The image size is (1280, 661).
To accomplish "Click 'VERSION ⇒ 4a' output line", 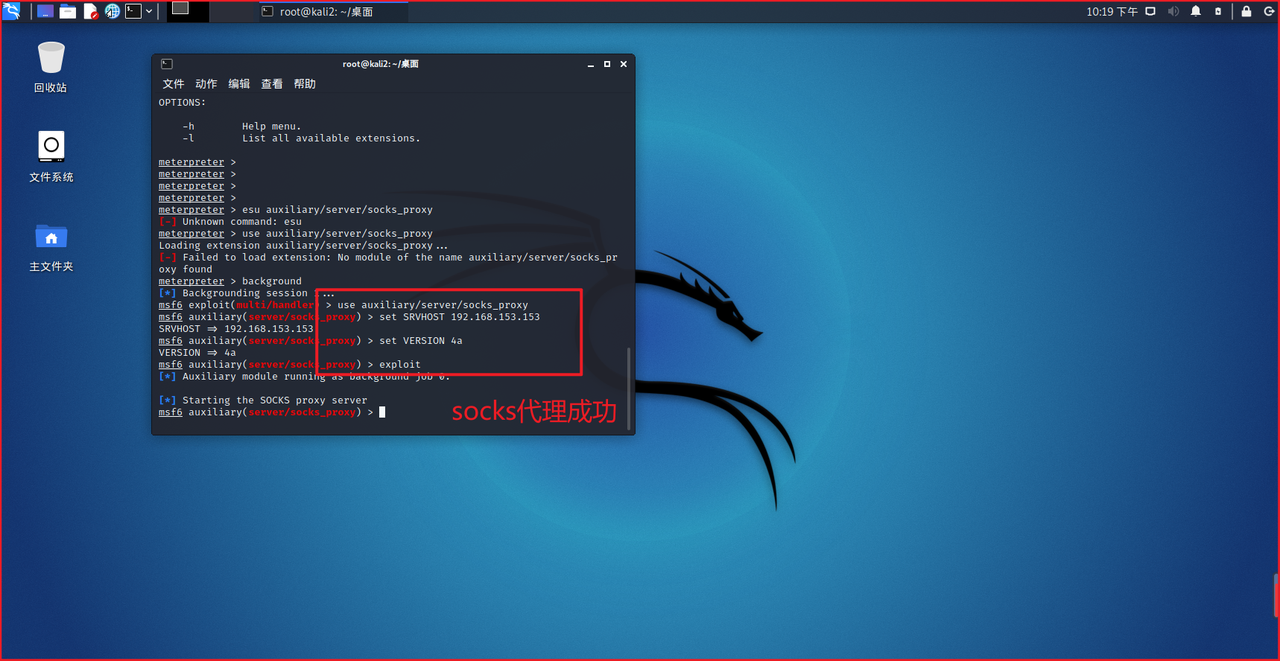I will tap(197, 353).
